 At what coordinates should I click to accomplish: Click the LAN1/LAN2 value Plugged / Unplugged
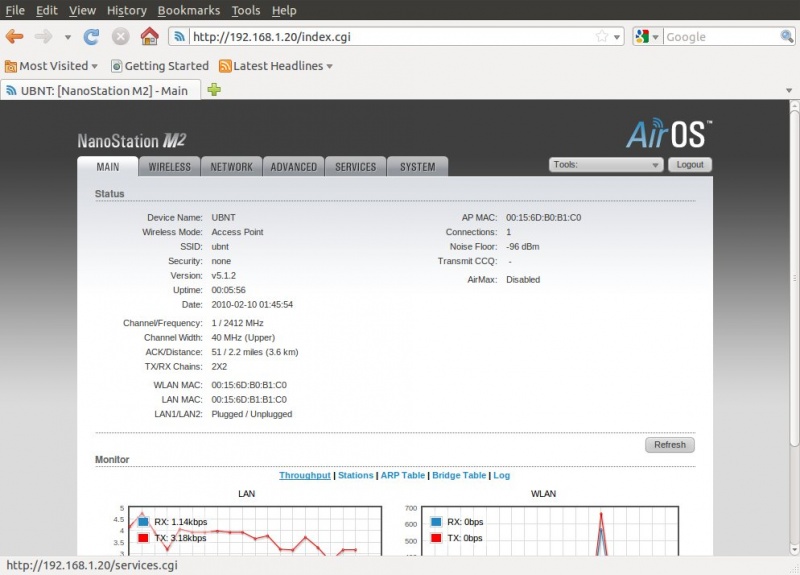(252, 414)
